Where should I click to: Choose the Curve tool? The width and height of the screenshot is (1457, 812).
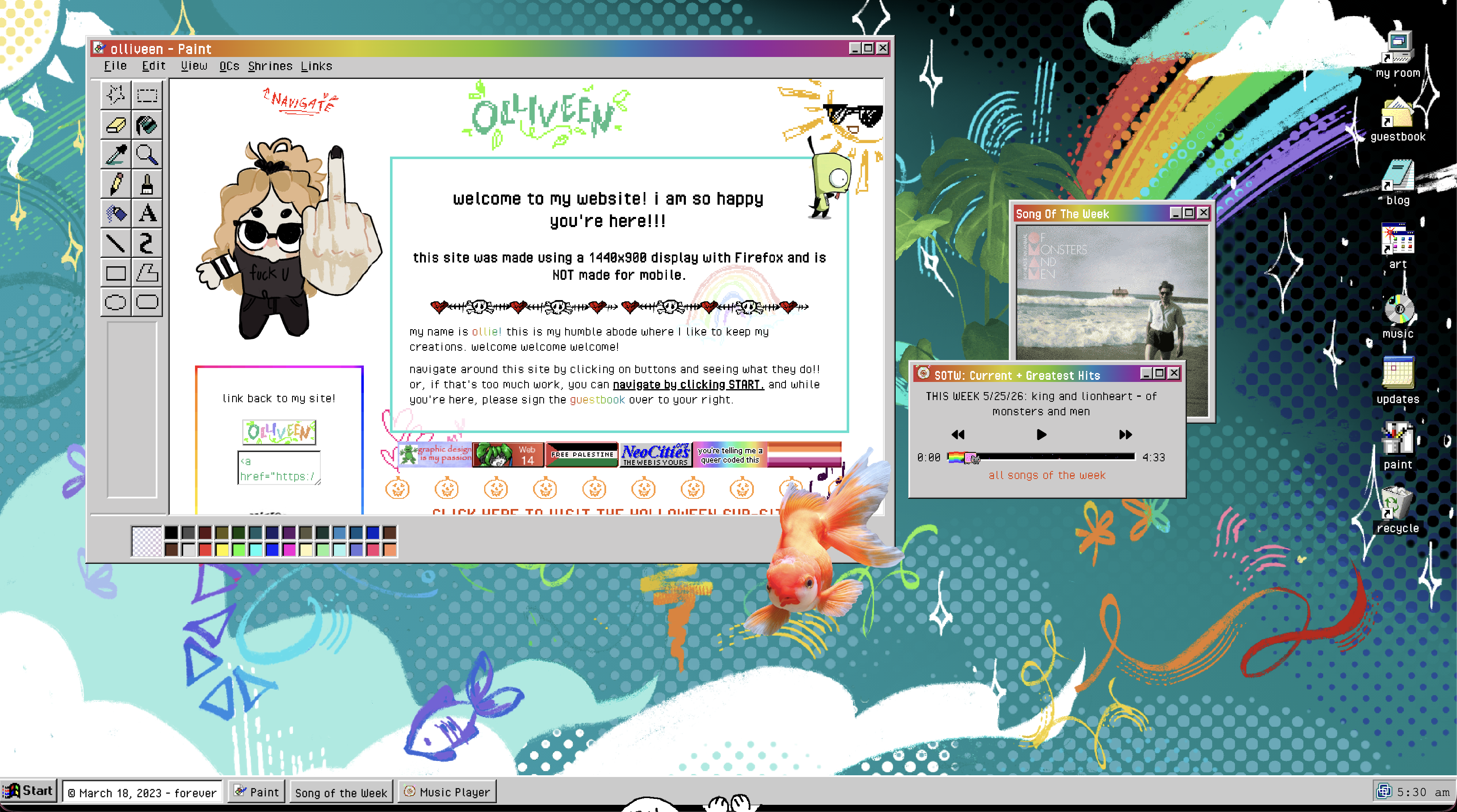coord(147,243)
